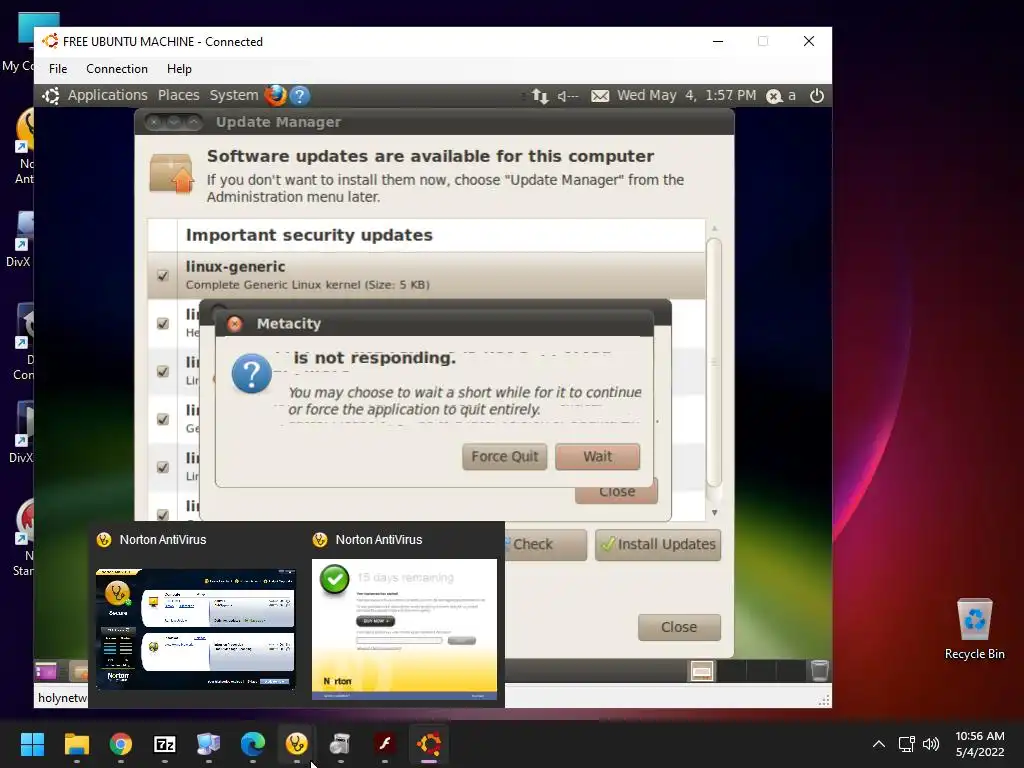Select the Ubuntu remote viewer taskbar icon
The height and width of the screenshot is (768, 1024).
tap(429, 744)
